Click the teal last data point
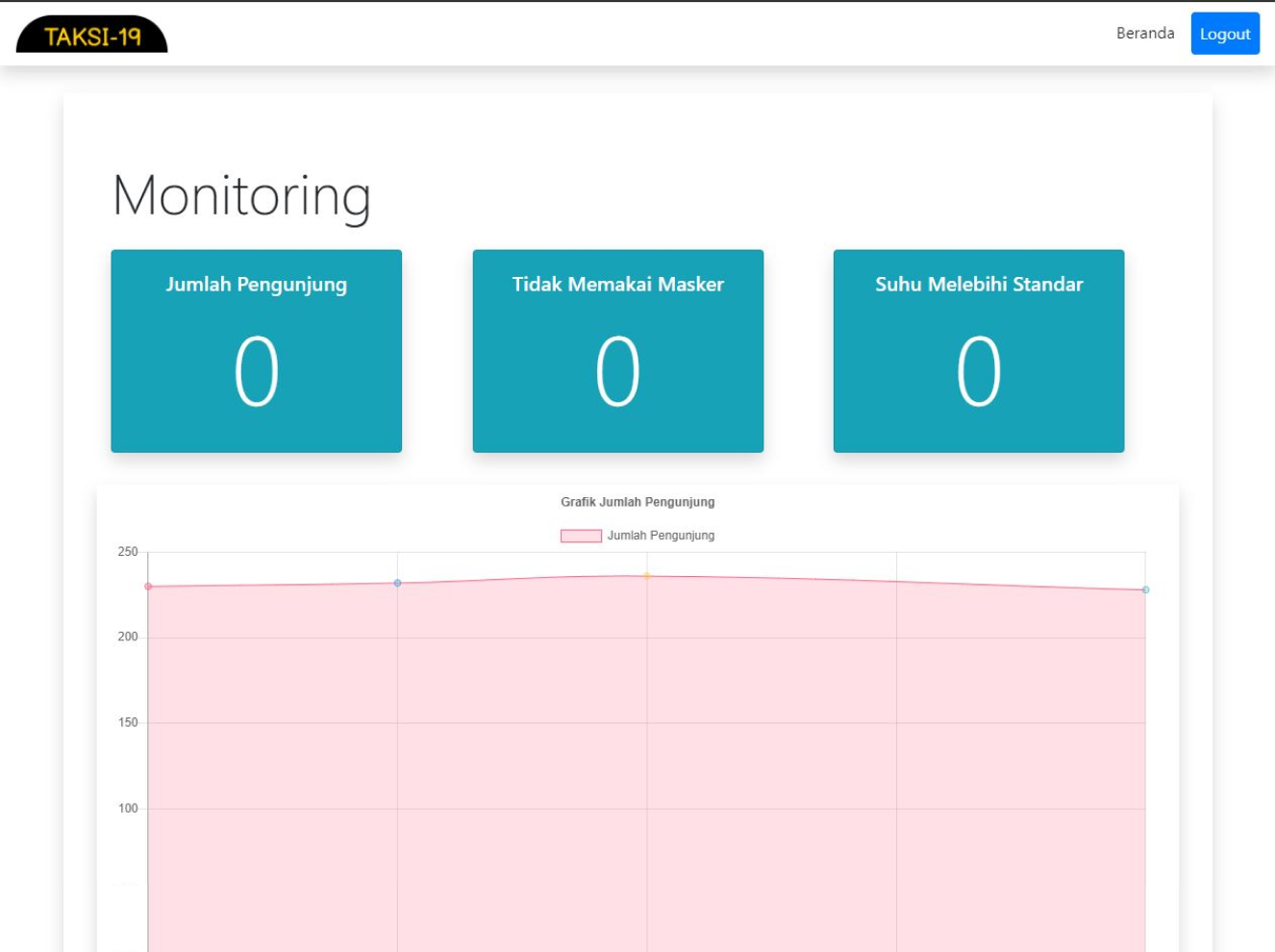Viewport: 1275px width, 952px height. pyautogui.click(x=1145, y=589)
